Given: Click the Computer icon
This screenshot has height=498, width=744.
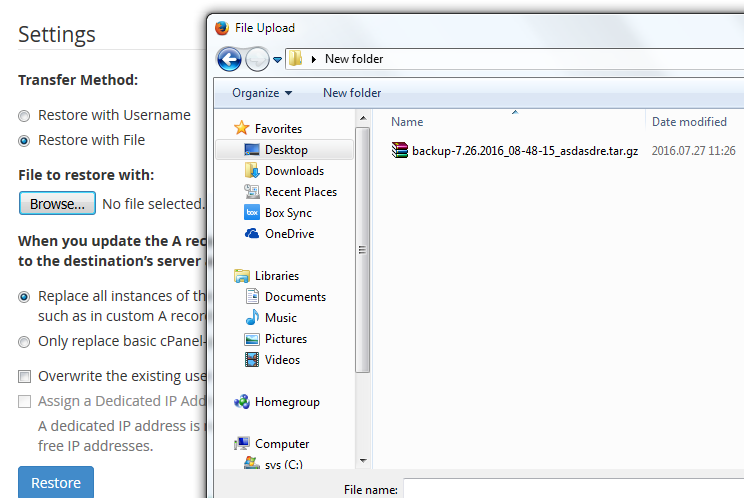Looking at the screenshot, I should [242, 443].
